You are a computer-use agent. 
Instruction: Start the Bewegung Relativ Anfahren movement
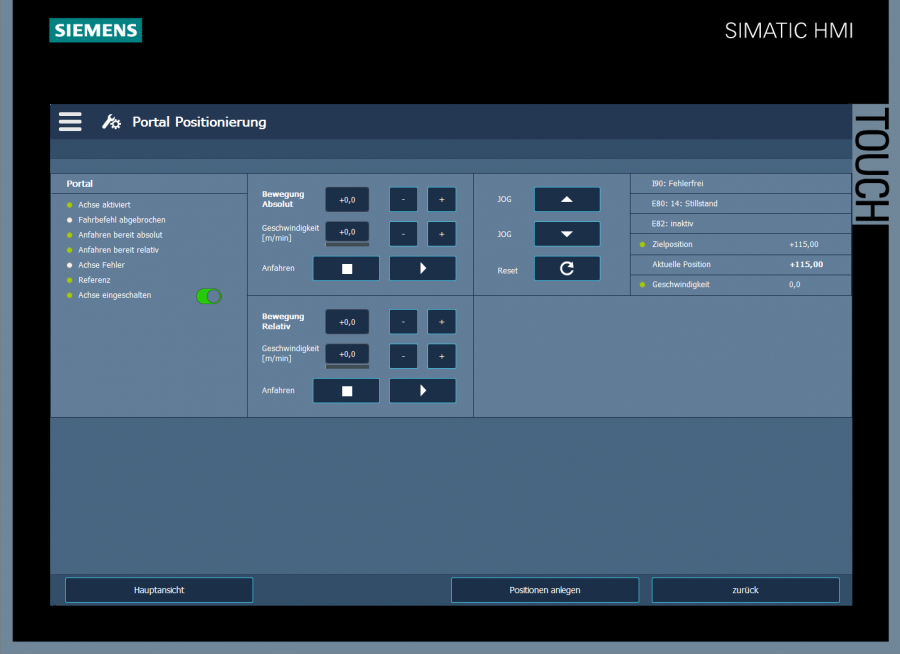tap(422, 391)
